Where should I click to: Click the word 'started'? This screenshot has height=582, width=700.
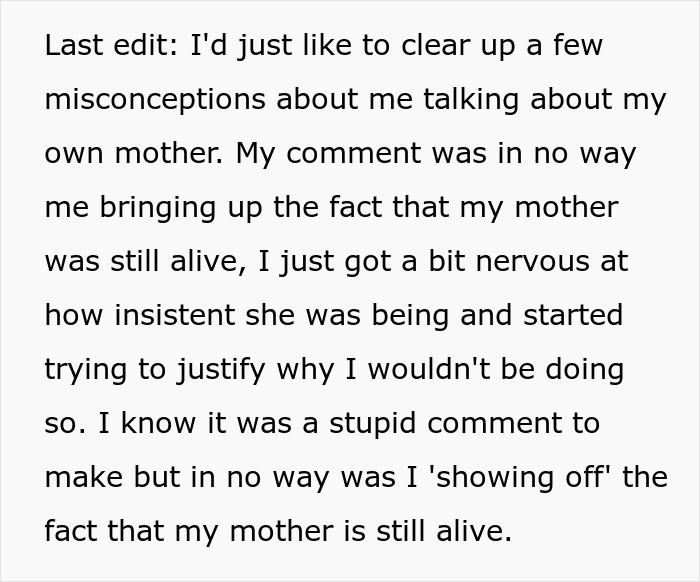tap(573, 315)
